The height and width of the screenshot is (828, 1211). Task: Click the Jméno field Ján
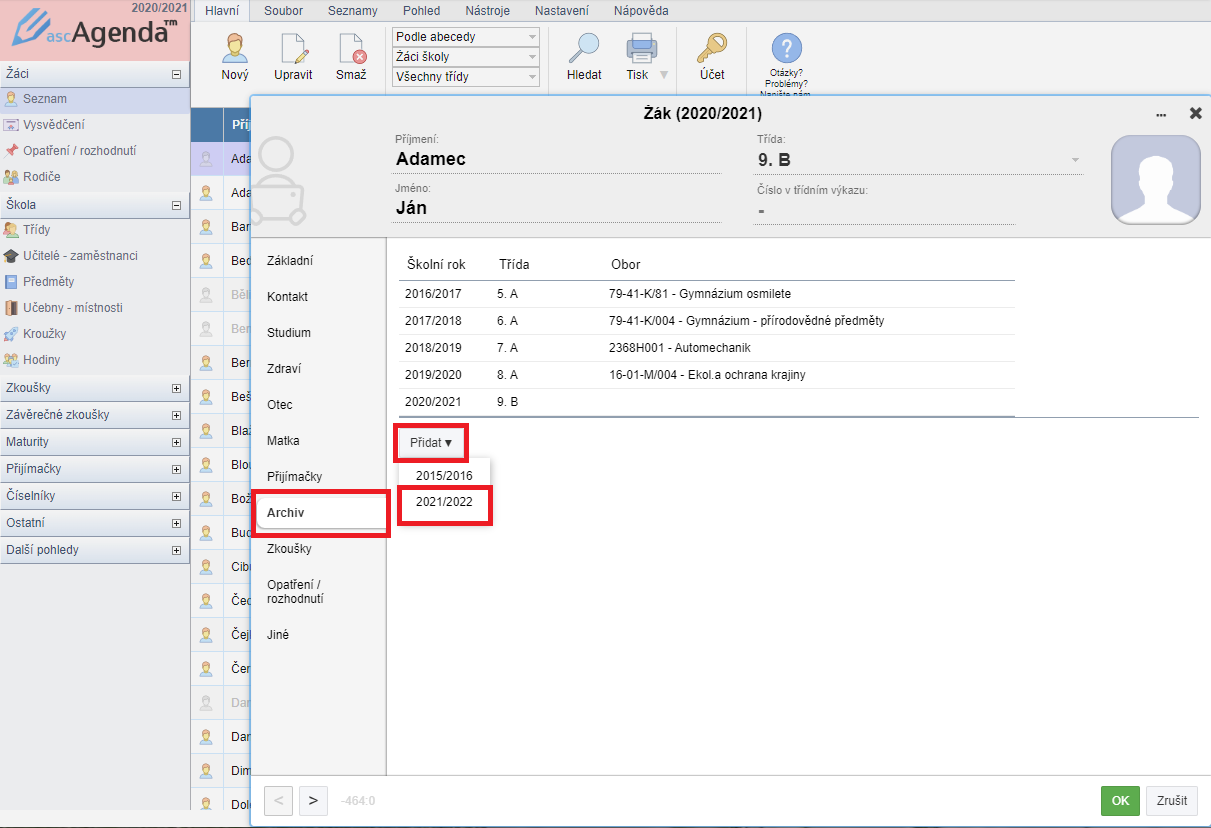[557, 208]
